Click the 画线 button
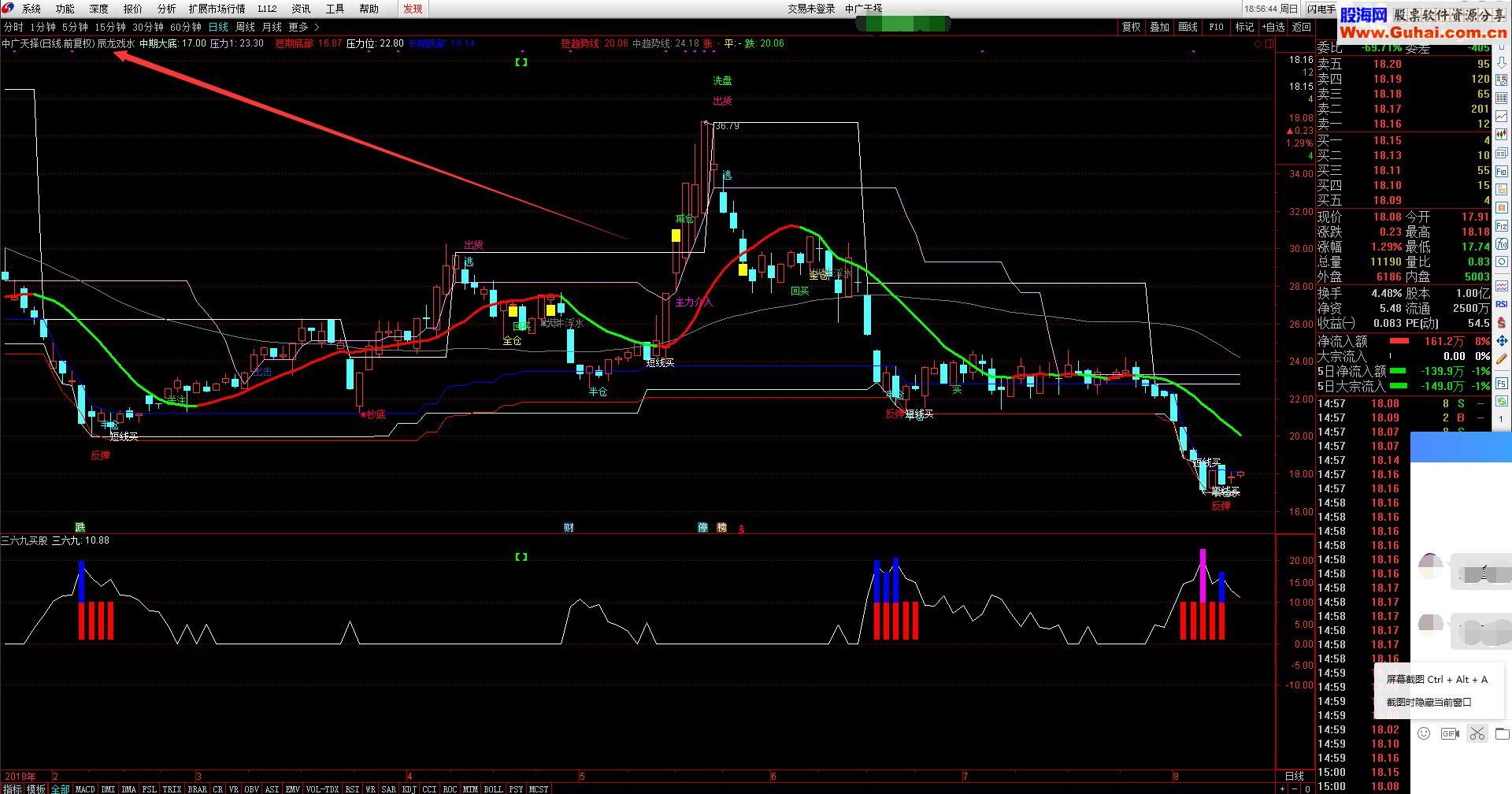The height and width of the screenshot is (794, 1512). pyautogui.click(x=1188, y=27)
